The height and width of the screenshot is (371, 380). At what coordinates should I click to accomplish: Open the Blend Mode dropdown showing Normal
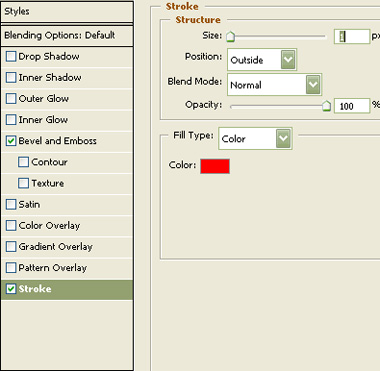coord(274,85)
